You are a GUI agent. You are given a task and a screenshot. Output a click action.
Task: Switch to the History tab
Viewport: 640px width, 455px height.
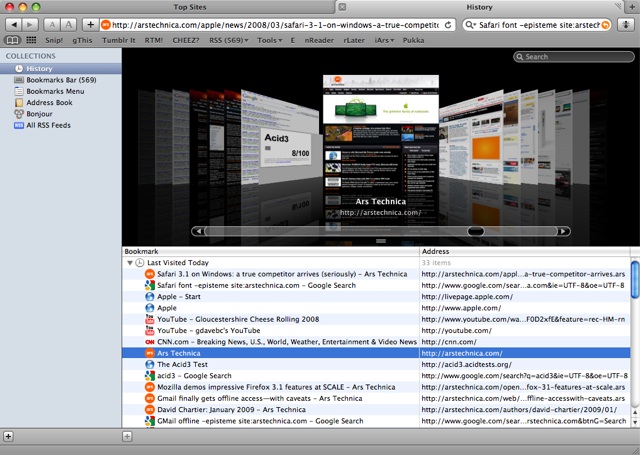479,7
